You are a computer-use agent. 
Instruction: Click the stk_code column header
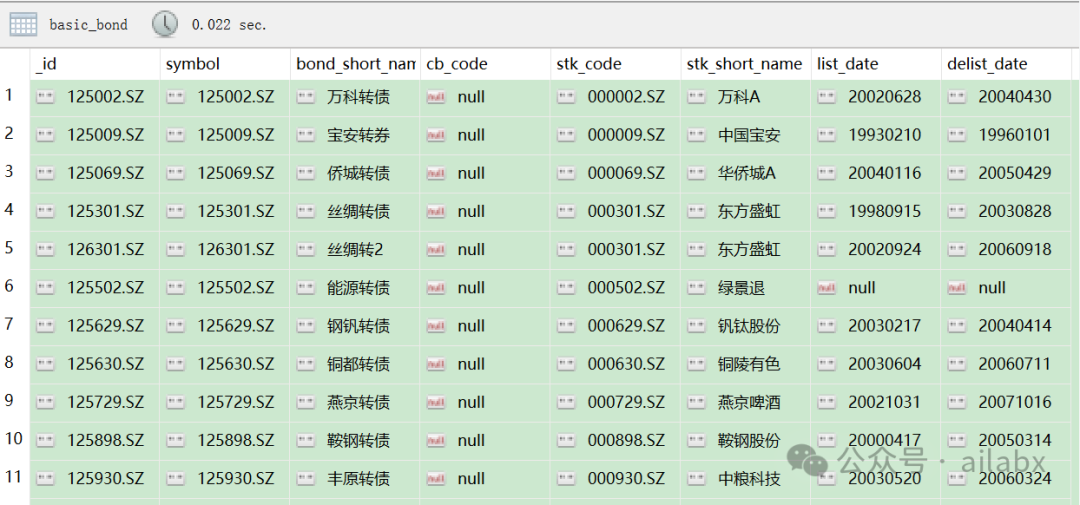[615, 64]
